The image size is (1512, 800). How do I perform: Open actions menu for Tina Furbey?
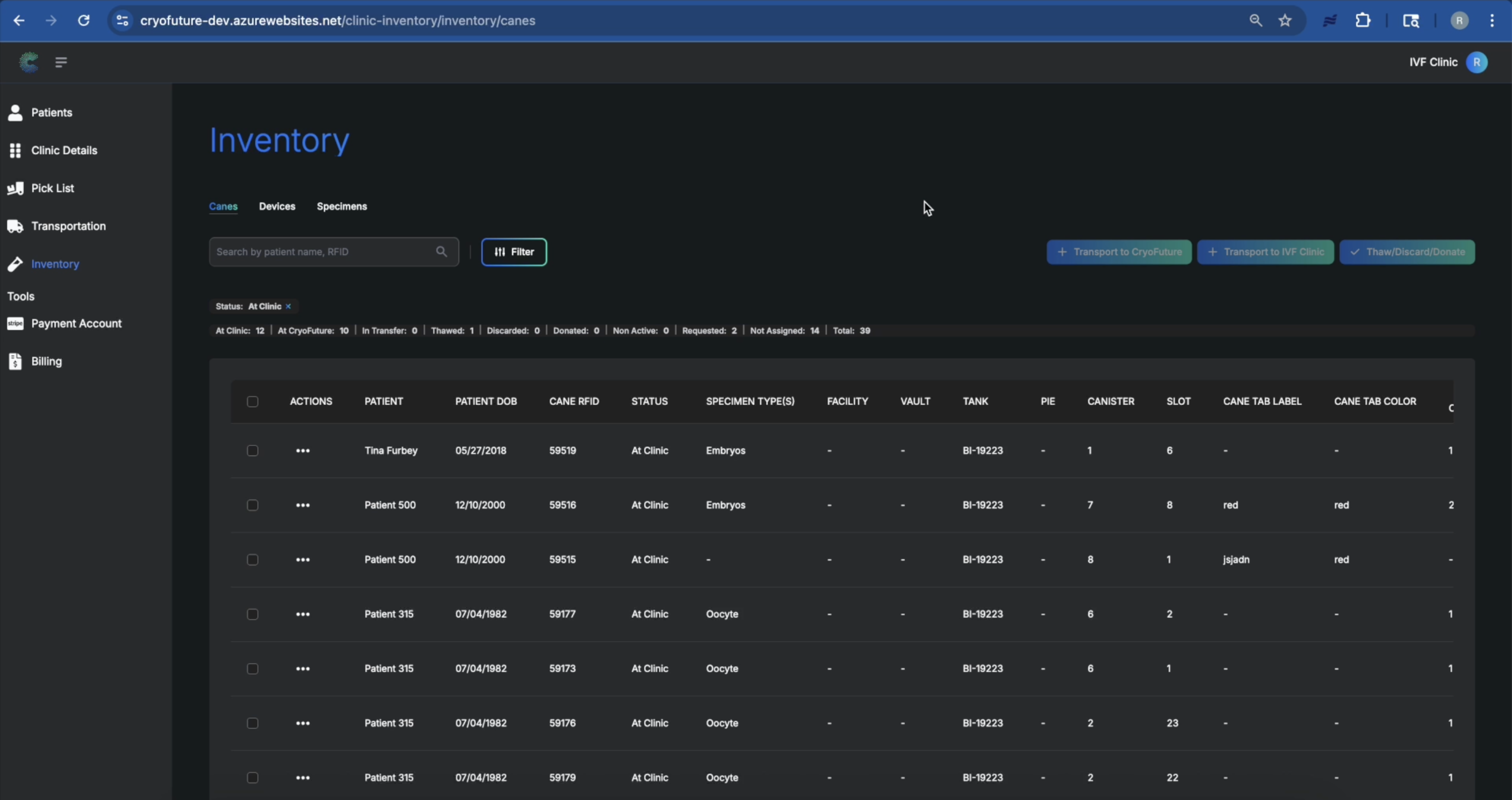click(x=303, y=451)
